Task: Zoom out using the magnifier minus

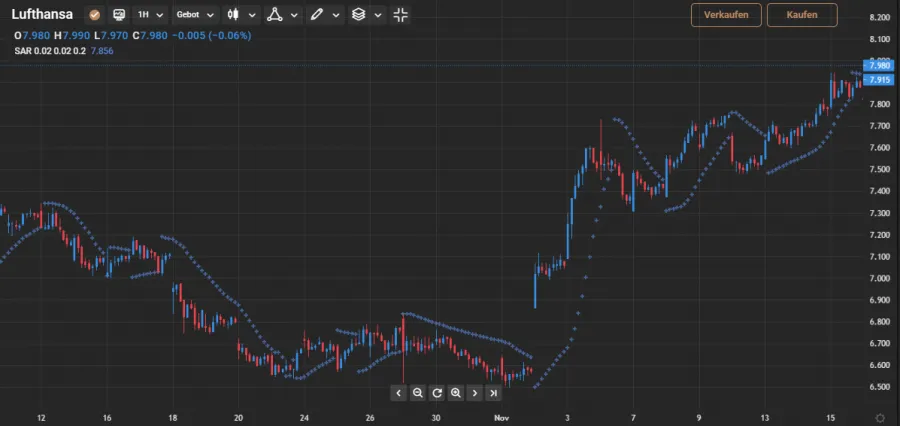Action: tap(418, 393)
